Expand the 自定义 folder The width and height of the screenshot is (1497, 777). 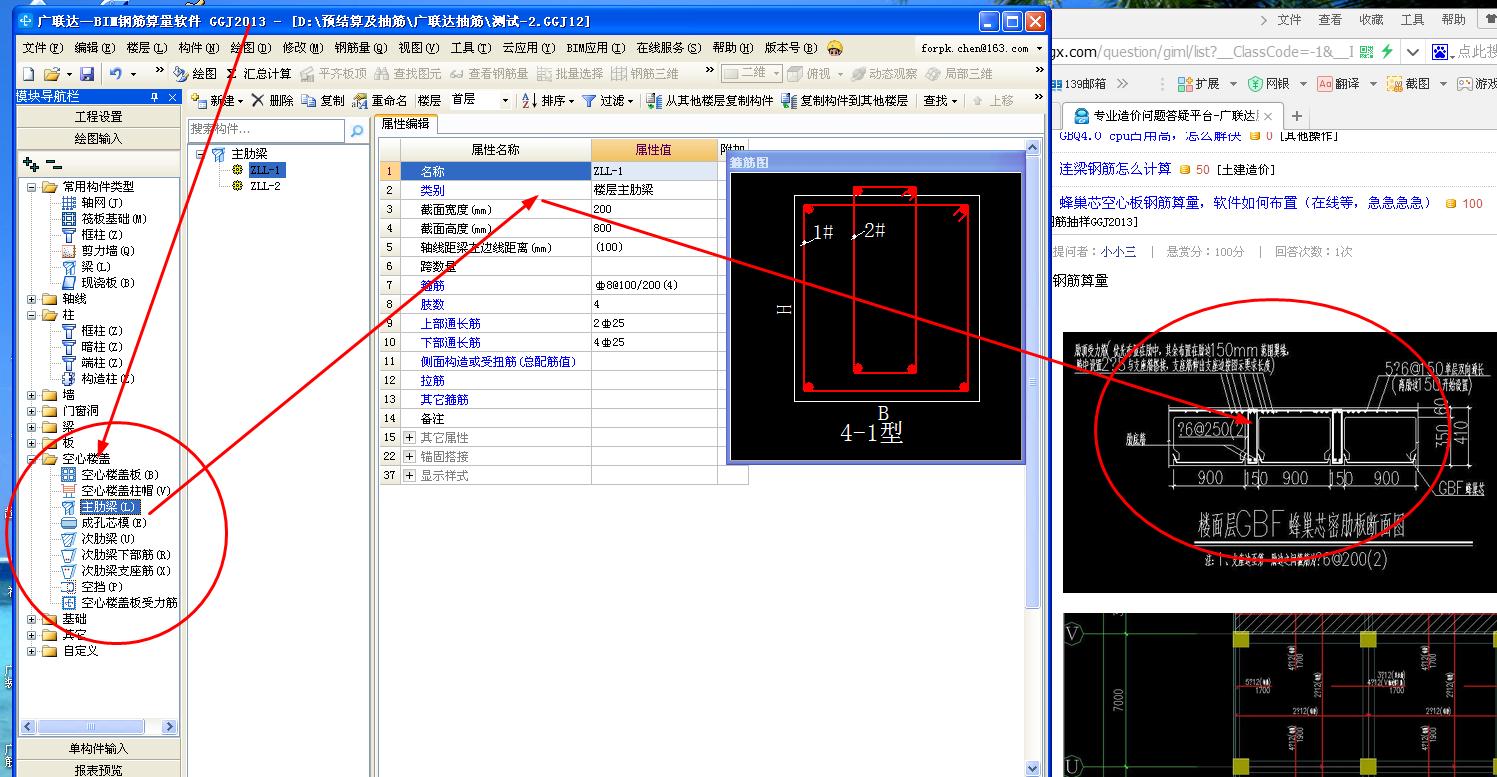pos(31,651)
